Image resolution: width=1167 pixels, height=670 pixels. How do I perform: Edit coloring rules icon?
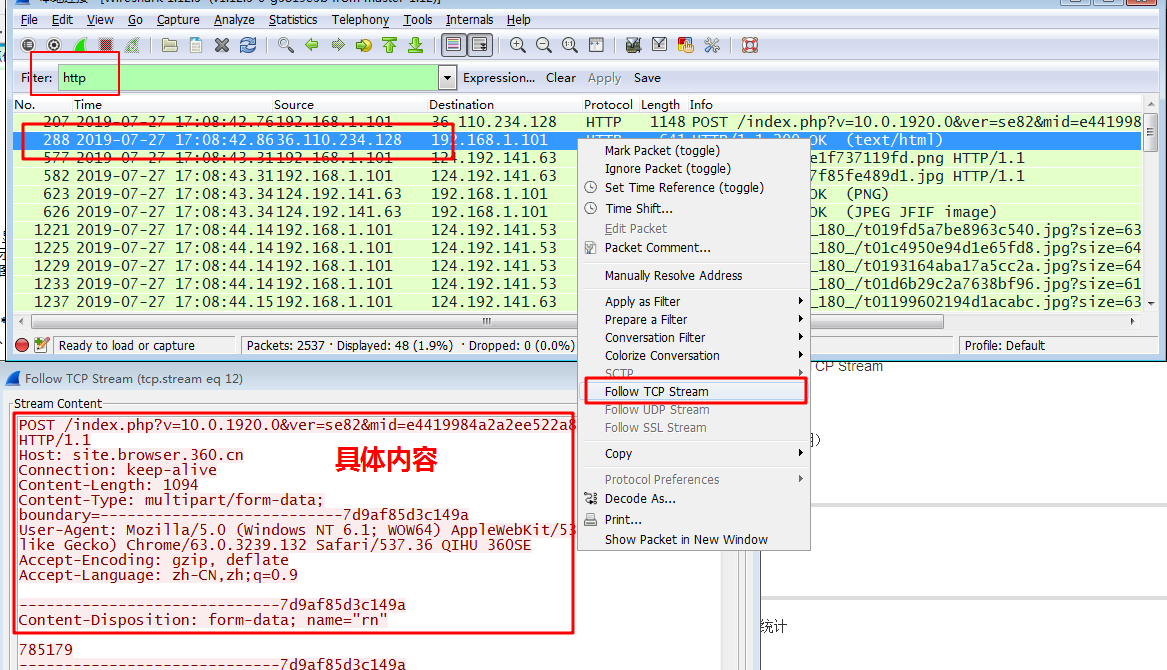pyautogui.click(x=685, y=45)
